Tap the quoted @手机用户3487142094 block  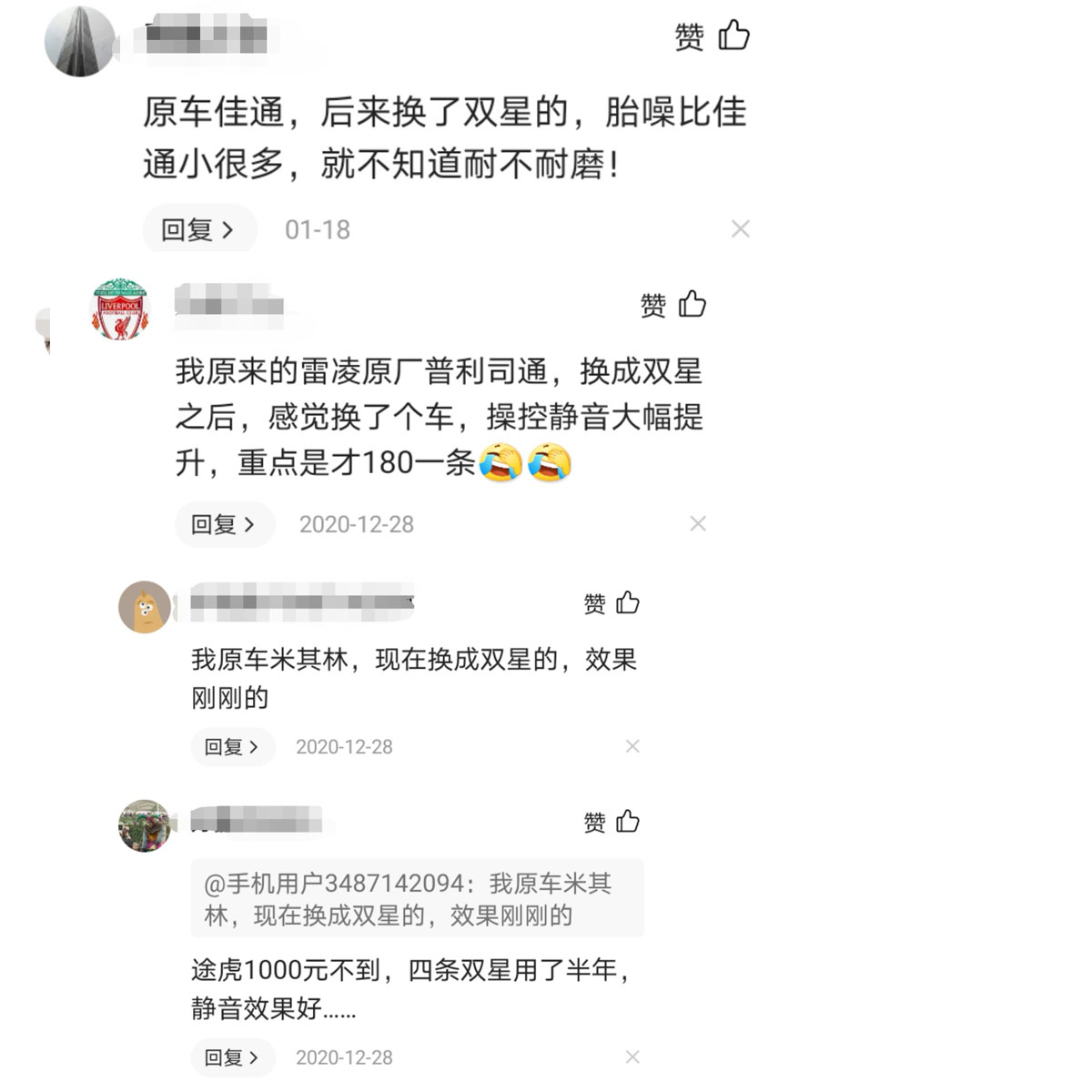click(x=417, y=898)
